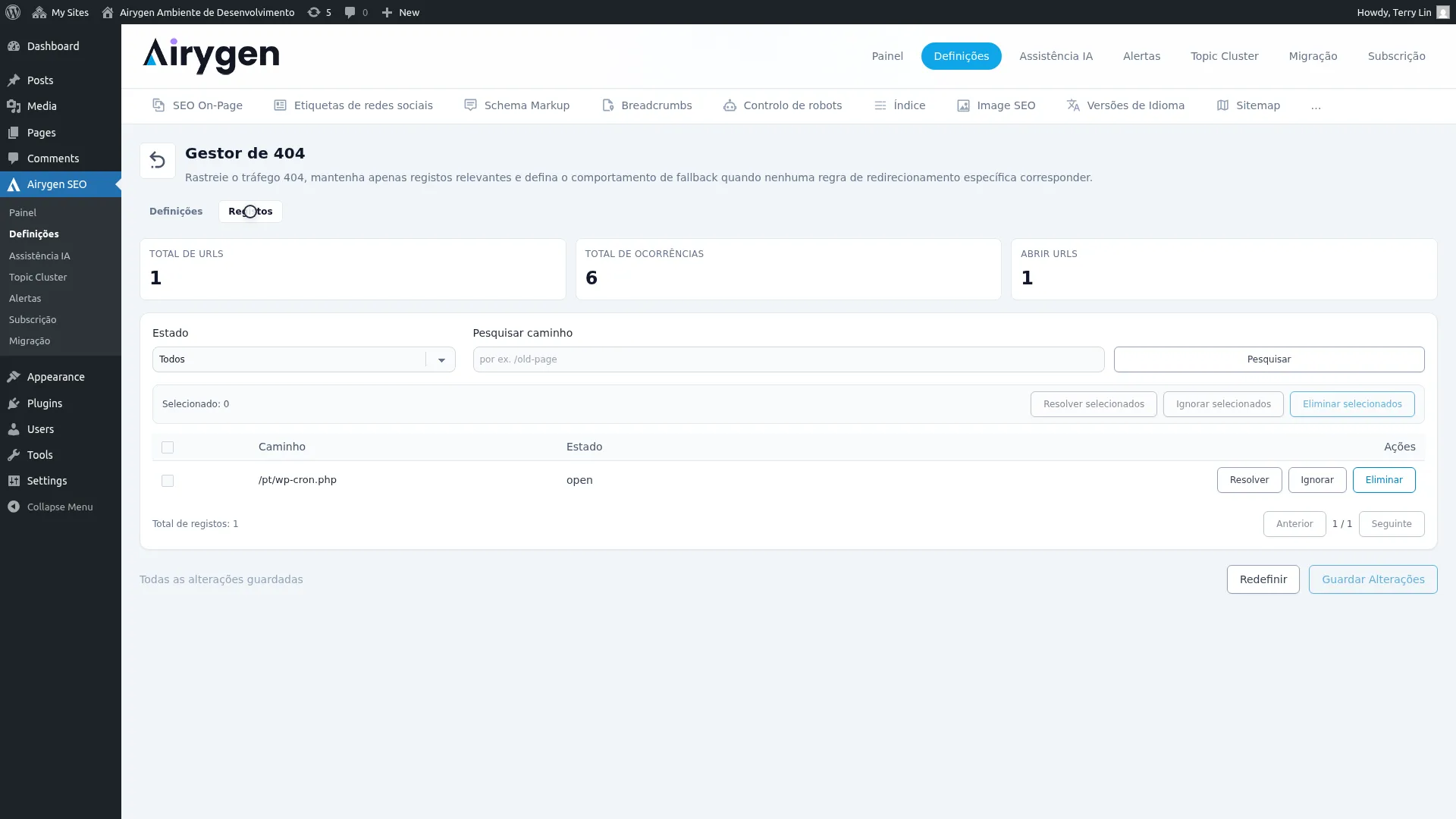
Task: Focus the Pesquisar caminho search field
Action: point(788,359)
